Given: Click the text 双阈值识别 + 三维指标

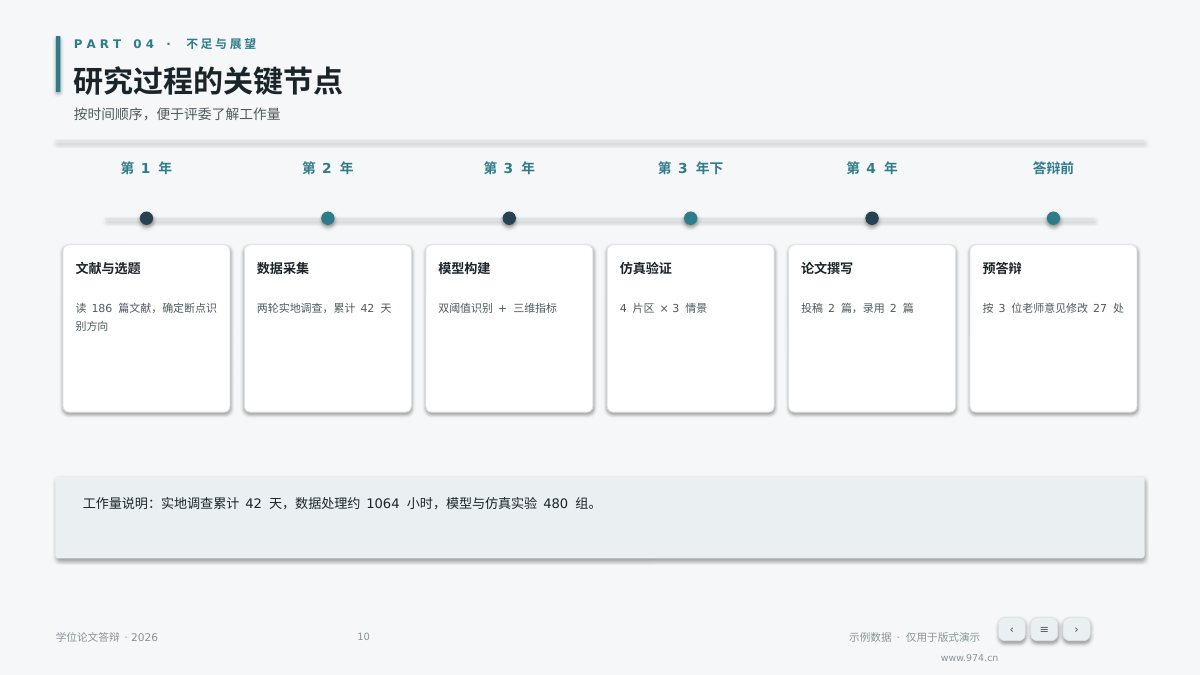Looking at the screenshot, I should click(x=497, y=308).
